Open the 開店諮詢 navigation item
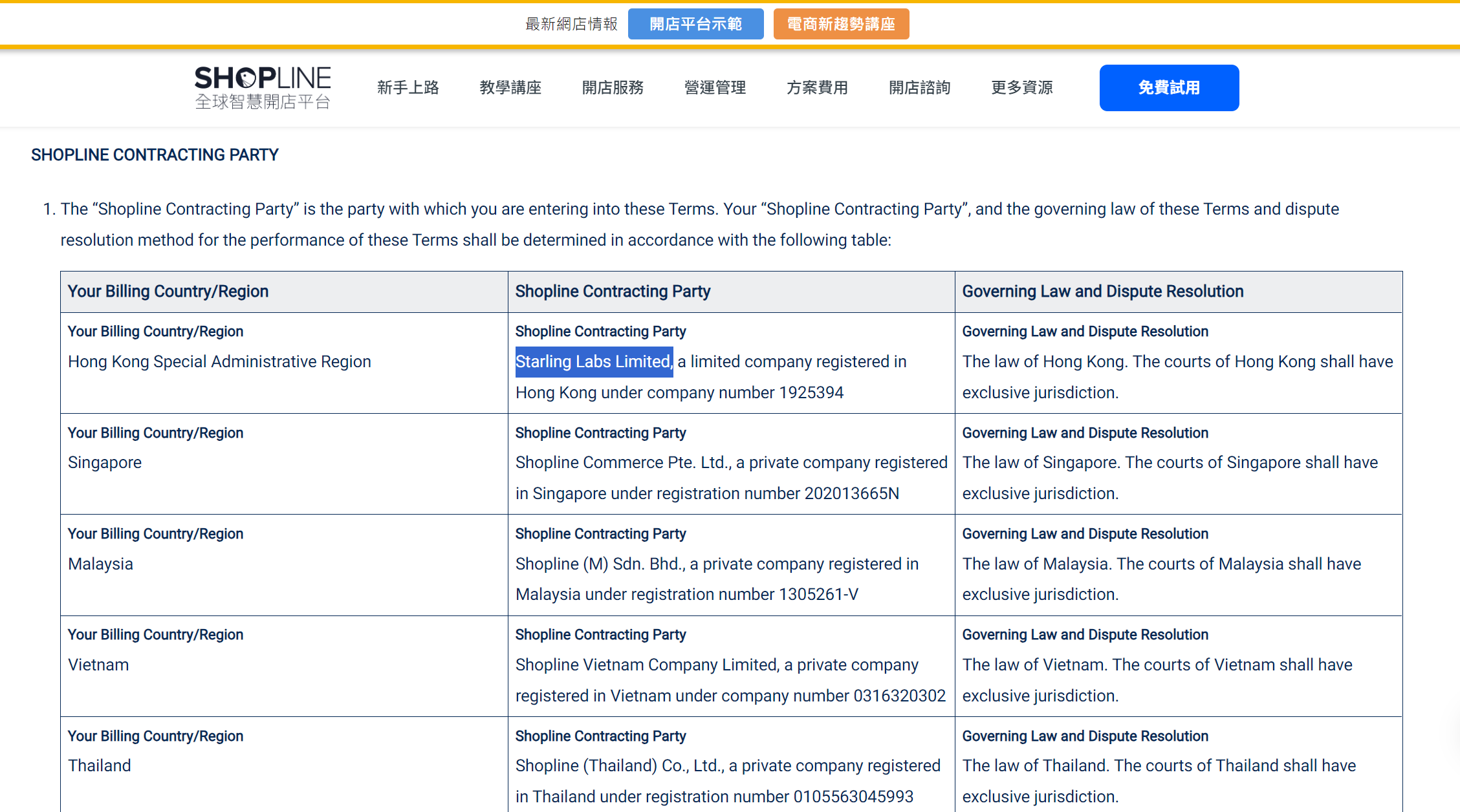 [919, 87]
